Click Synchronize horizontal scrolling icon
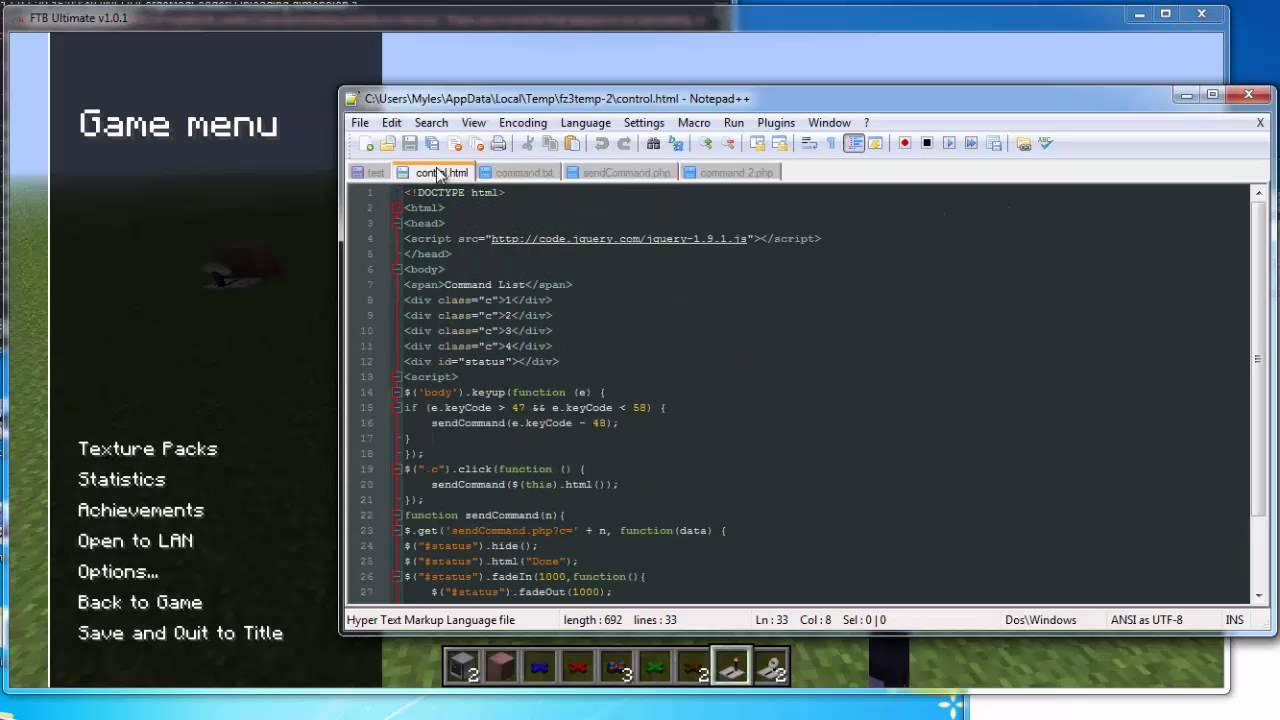 tap(780, 143)
